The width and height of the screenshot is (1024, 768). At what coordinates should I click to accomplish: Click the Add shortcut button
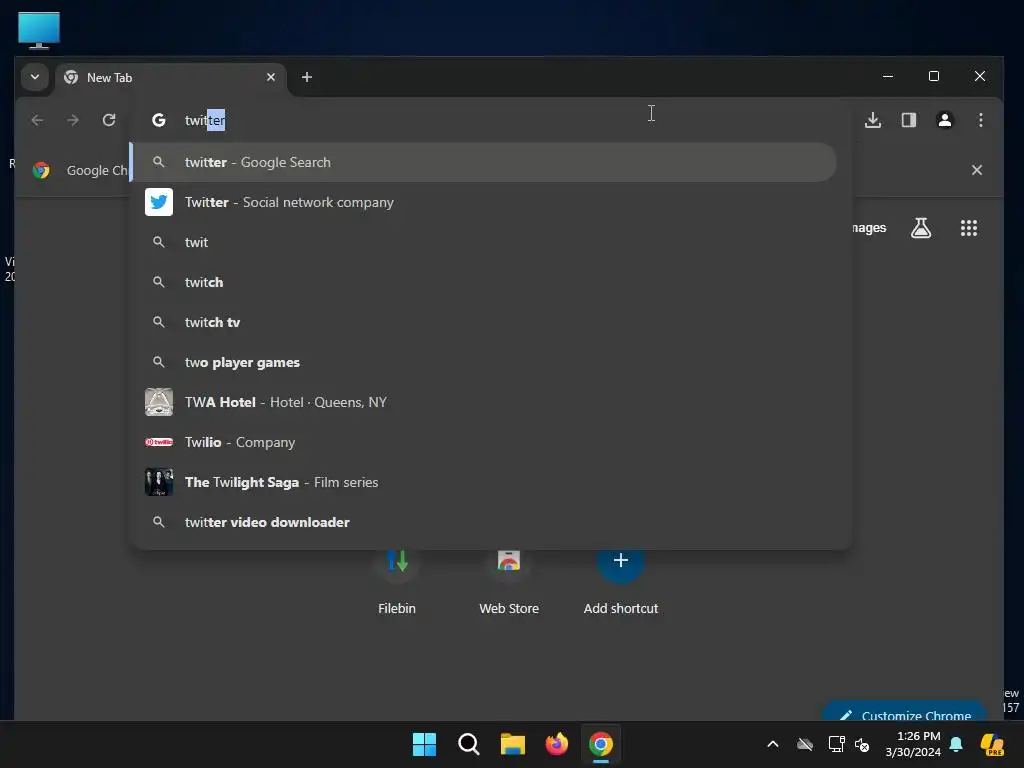click(620, 583)
